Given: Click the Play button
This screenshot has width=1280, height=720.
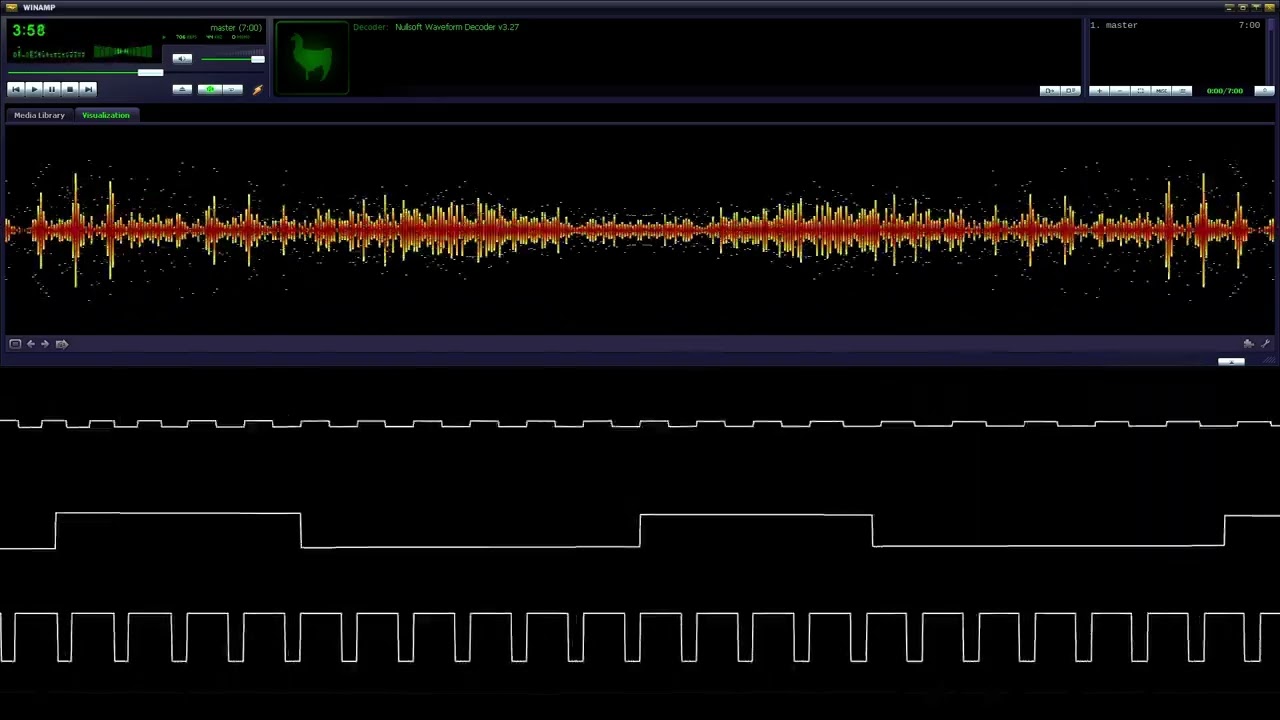Looking at the screenshot, I should point(33,89).
